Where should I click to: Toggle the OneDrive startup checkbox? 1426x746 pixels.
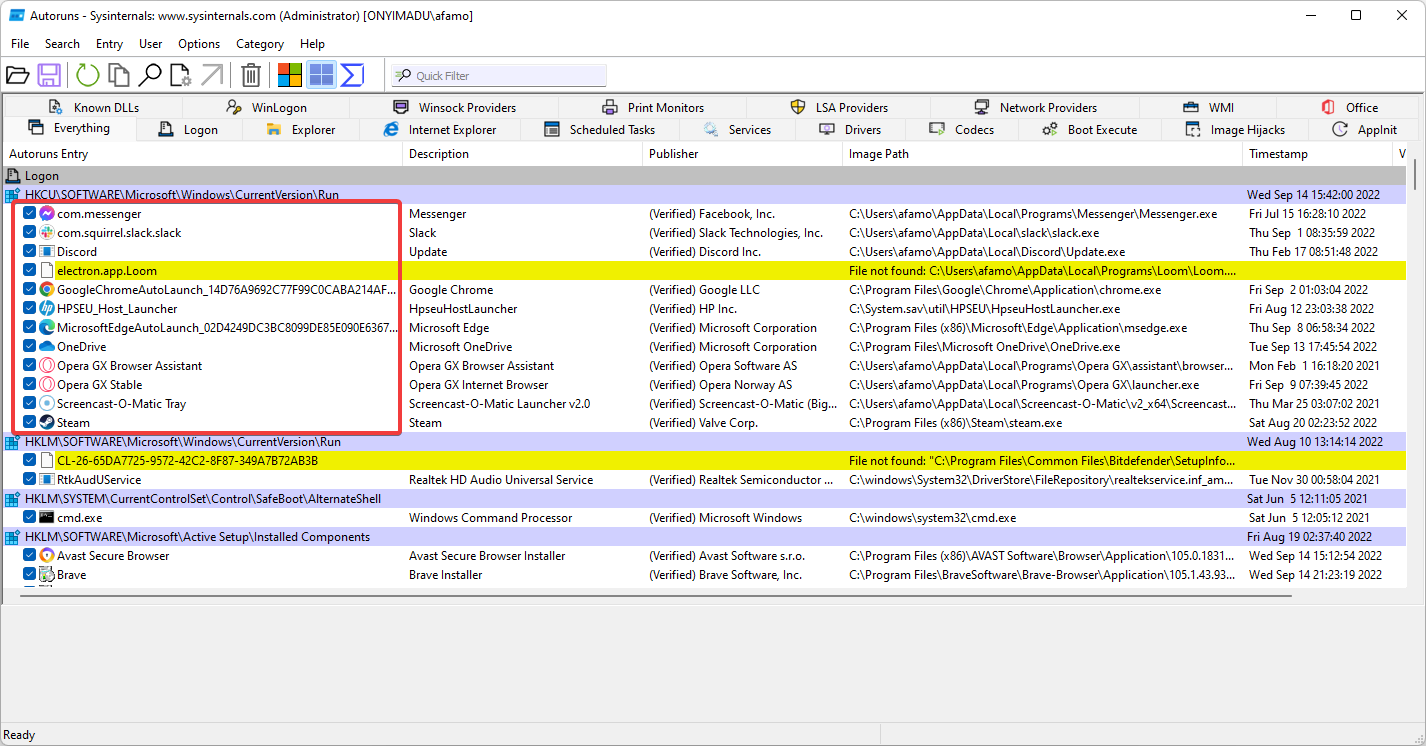pyautogui.click(x=30, y=347)
